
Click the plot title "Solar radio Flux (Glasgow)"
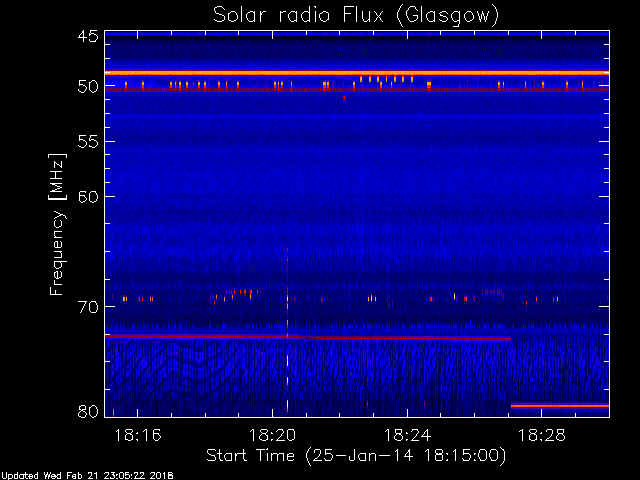pyautogui.click(x=356, y=16)
